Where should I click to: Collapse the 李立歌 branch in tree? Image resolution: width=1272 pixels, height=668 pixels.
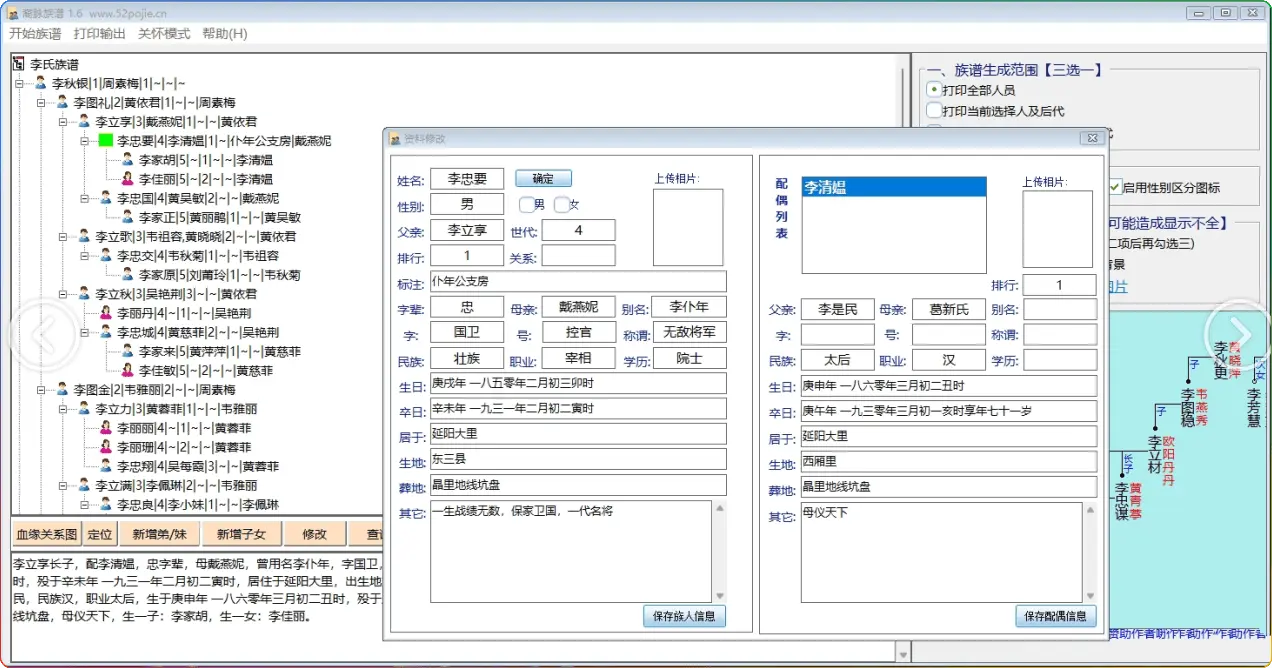point(63,237)
